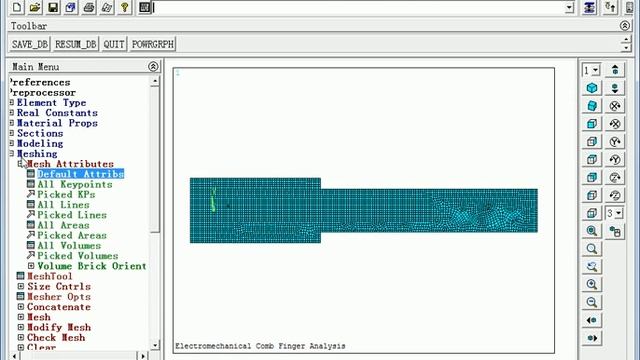Image resolution: width=640 pixels, height=360 pixels.
Task: Open ANSYS Help question mark icon
Action: (124, 7)
